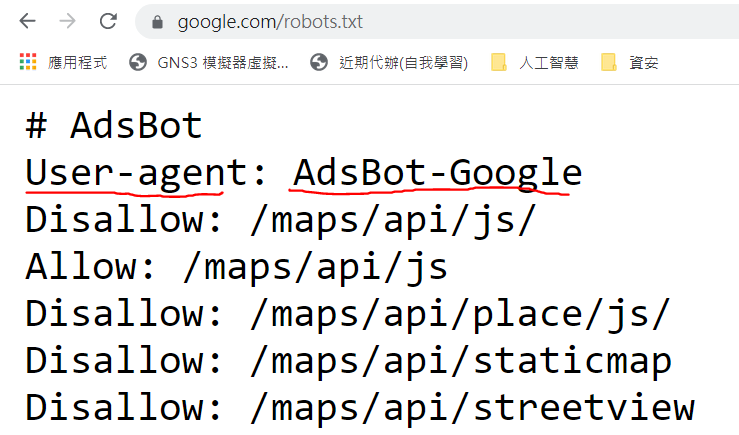Click the browser back arrow
This screenshot has height=435, width=739.
(28, 21)
